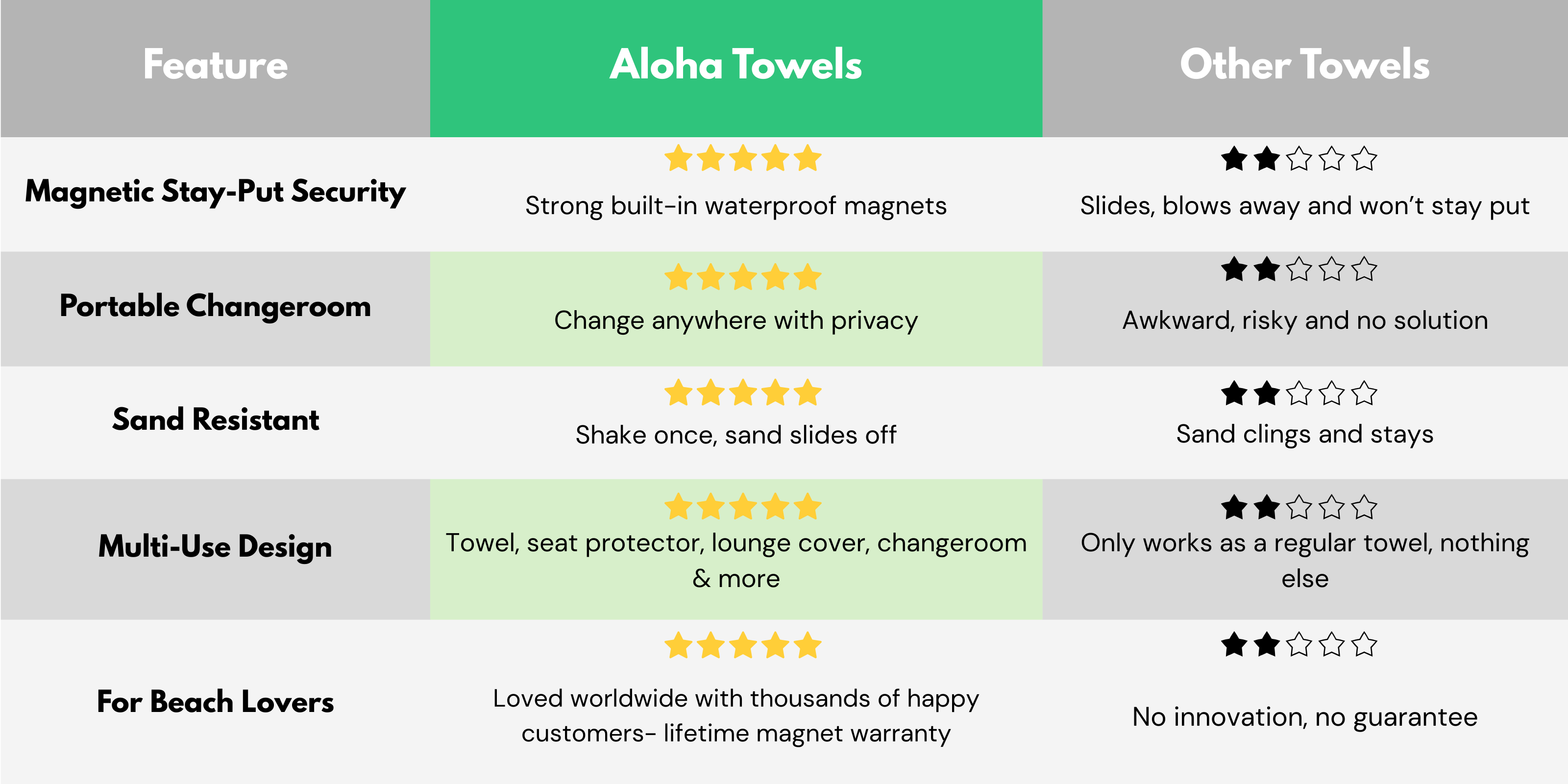Select the Multi-Use Design feature label
1568x784 pixels.
216,547
